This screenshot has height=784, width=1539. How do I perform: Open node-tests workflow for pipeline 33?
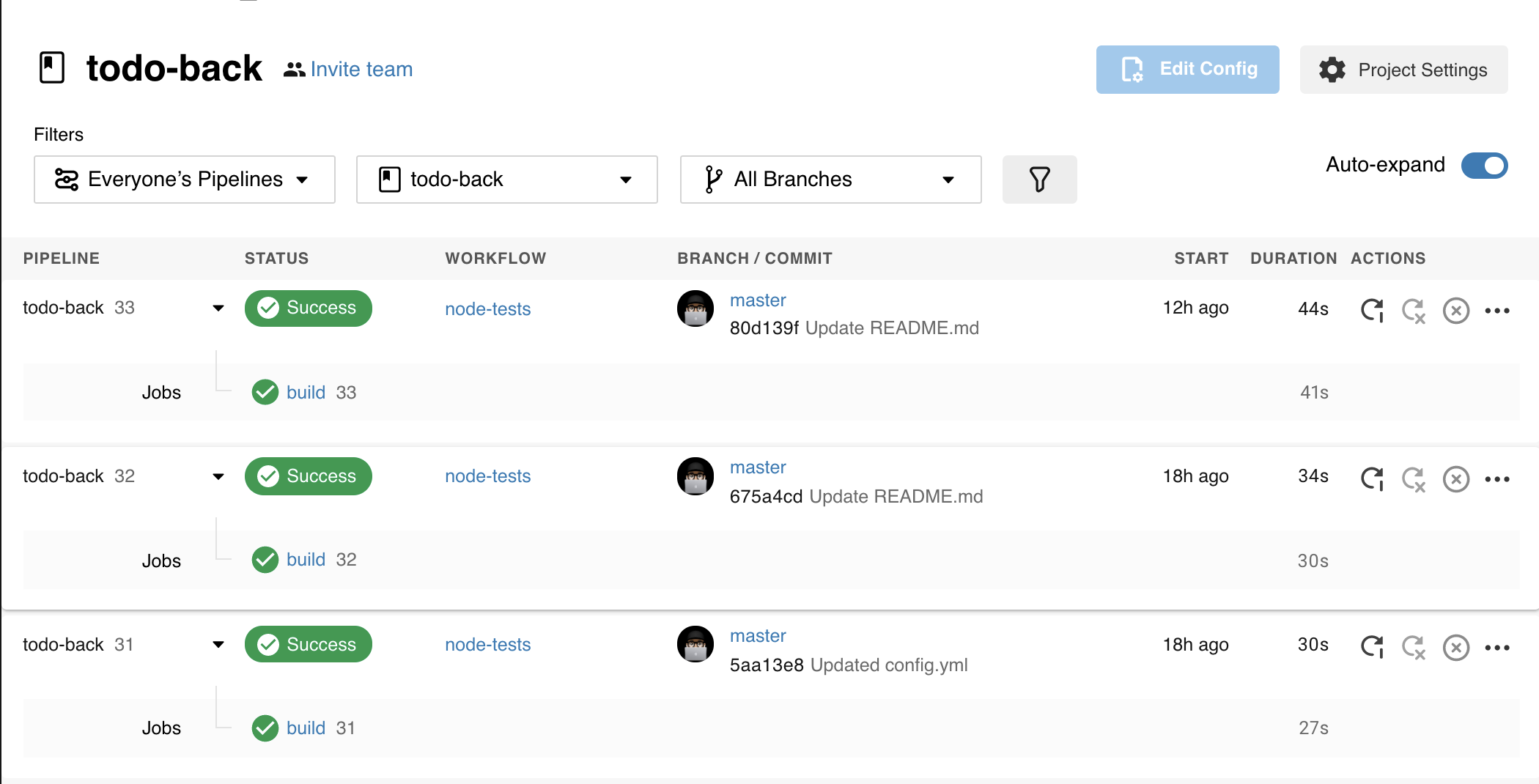487,308
